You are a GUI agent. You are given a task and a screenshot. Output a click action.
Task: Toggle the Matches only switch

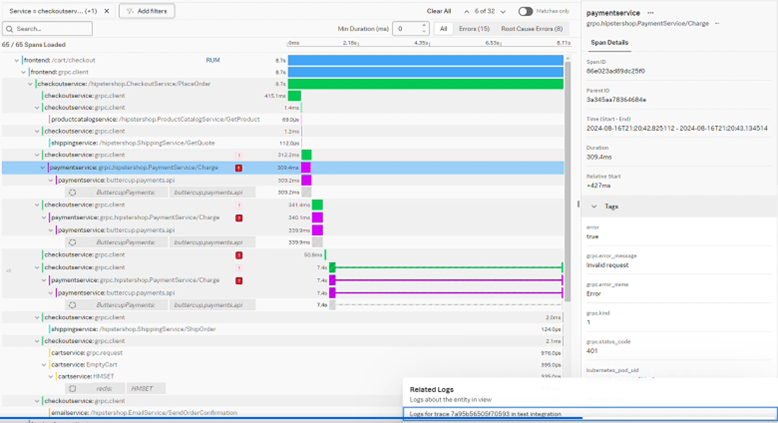click(x=525, y=11)
